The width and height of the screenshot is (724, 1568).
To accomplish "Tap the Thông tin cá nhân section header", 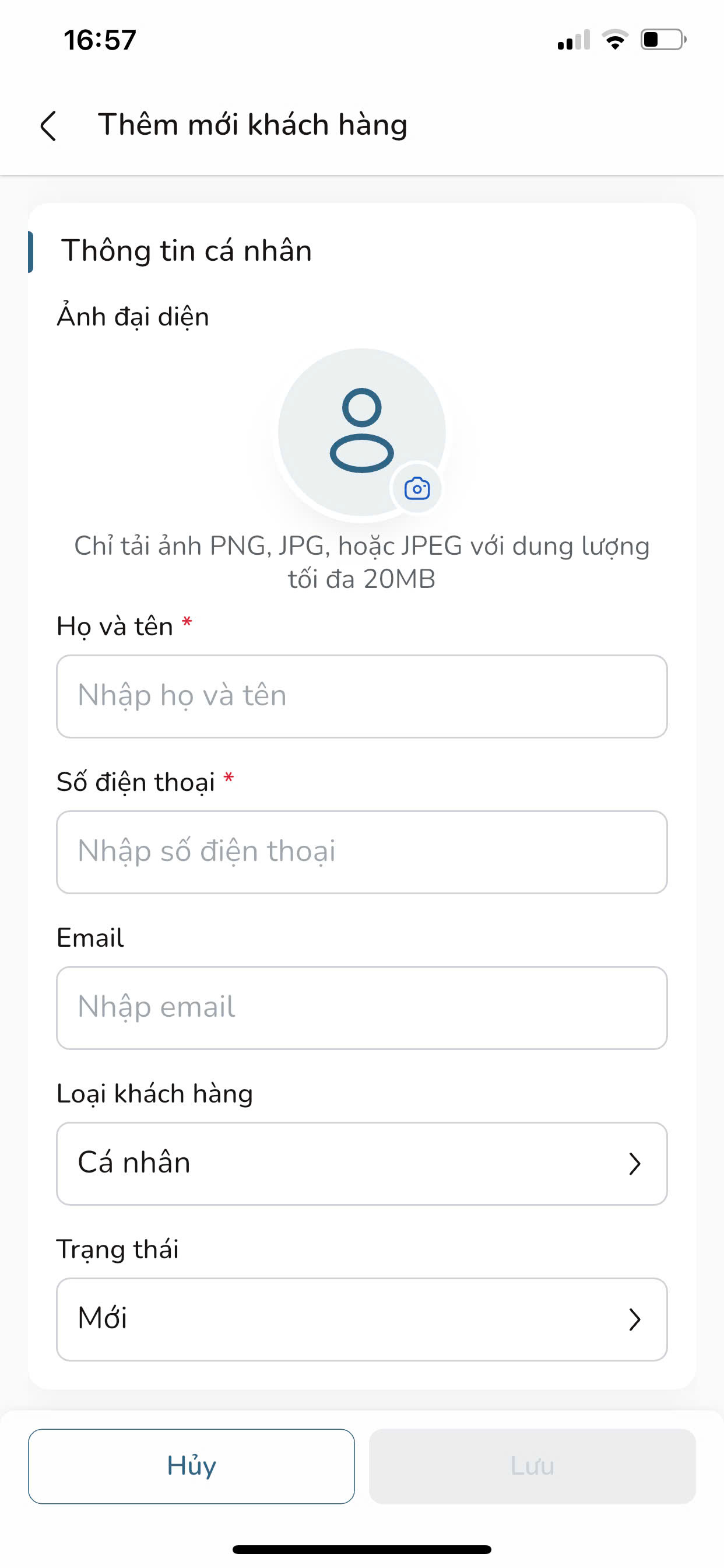I will click(186, 251).
